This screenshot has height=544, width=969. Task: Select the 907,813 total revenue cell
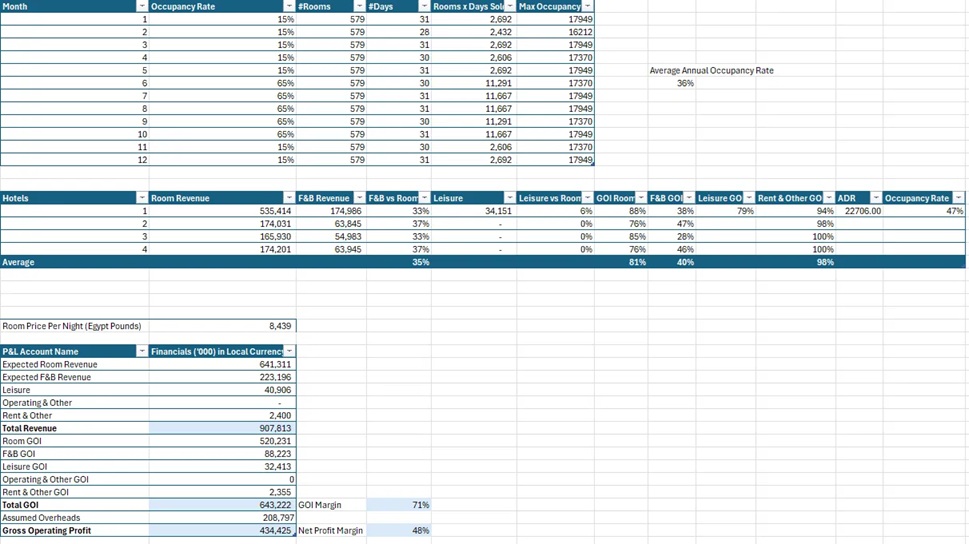coord(222,428)
